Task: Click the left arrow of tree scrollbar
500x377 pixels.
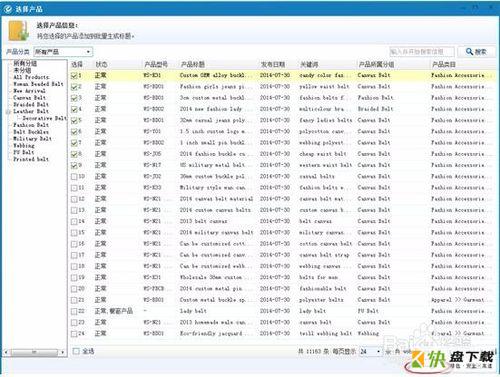Action: tap(6, 352)
